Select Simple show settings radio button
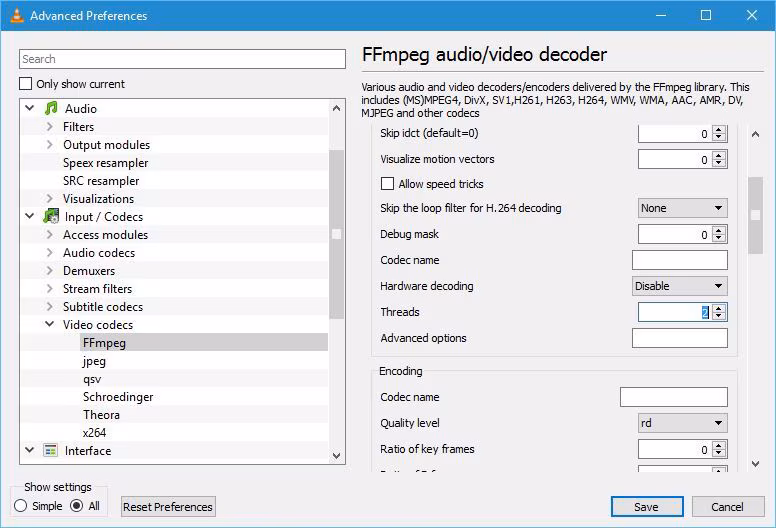The image size is (776, 528). [x=21, y=506]
